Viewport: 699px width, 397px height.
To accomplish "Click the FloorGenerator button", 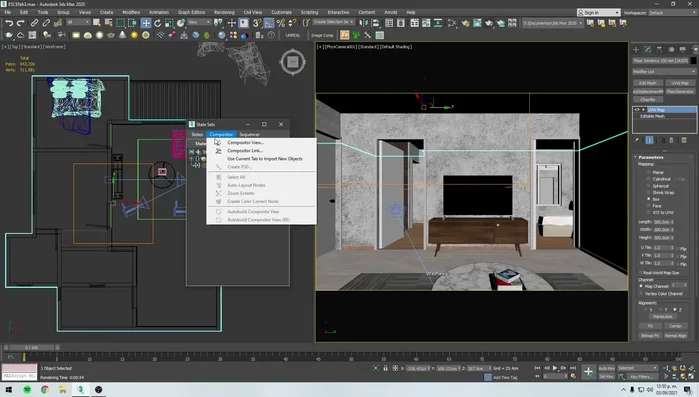I will (680, 91).
